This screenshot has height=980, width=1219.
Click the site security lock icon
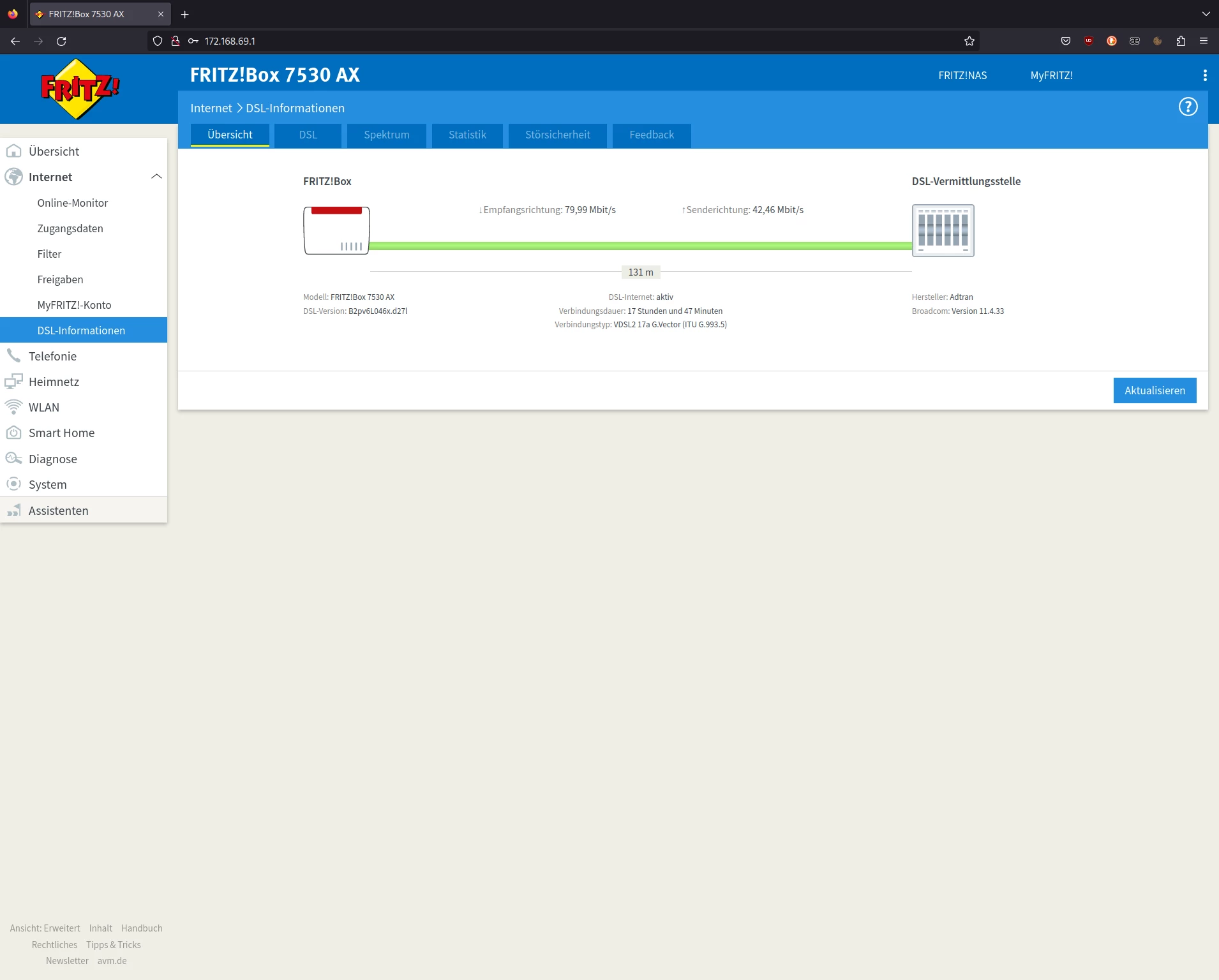tap(176, 41)
